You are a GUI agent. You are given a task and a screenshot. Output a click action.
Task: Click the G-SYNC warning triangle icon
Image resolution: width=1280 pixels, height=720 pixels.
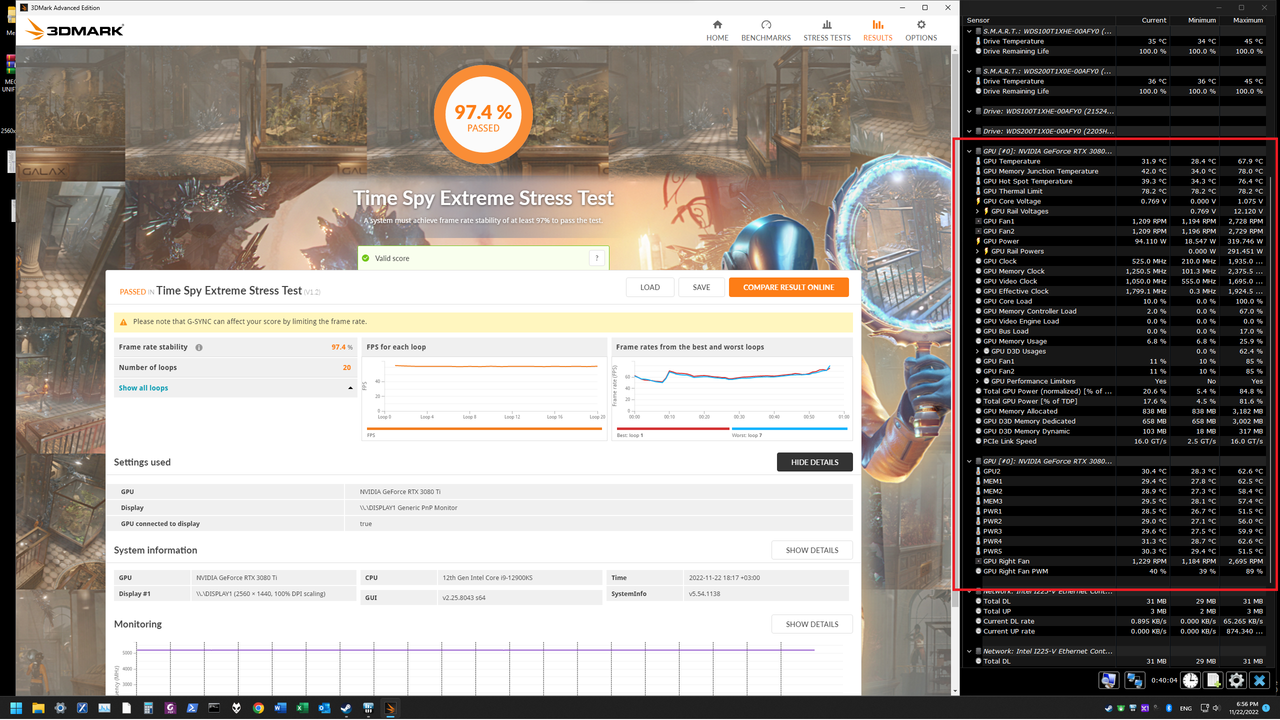pyautogui.click(x=124, y=322)
